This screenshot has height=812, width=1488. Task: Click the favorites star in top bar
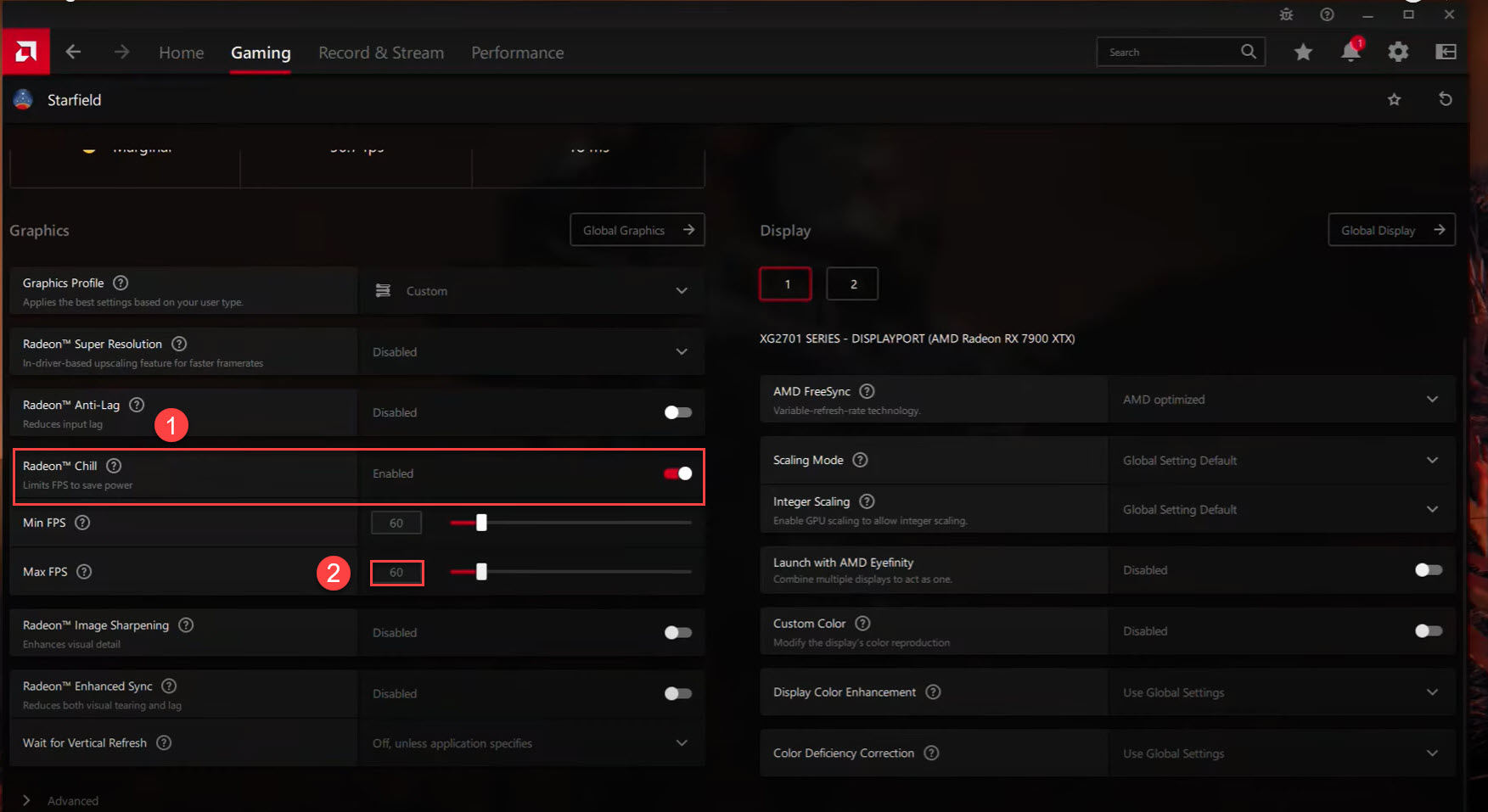point(1303,53)
